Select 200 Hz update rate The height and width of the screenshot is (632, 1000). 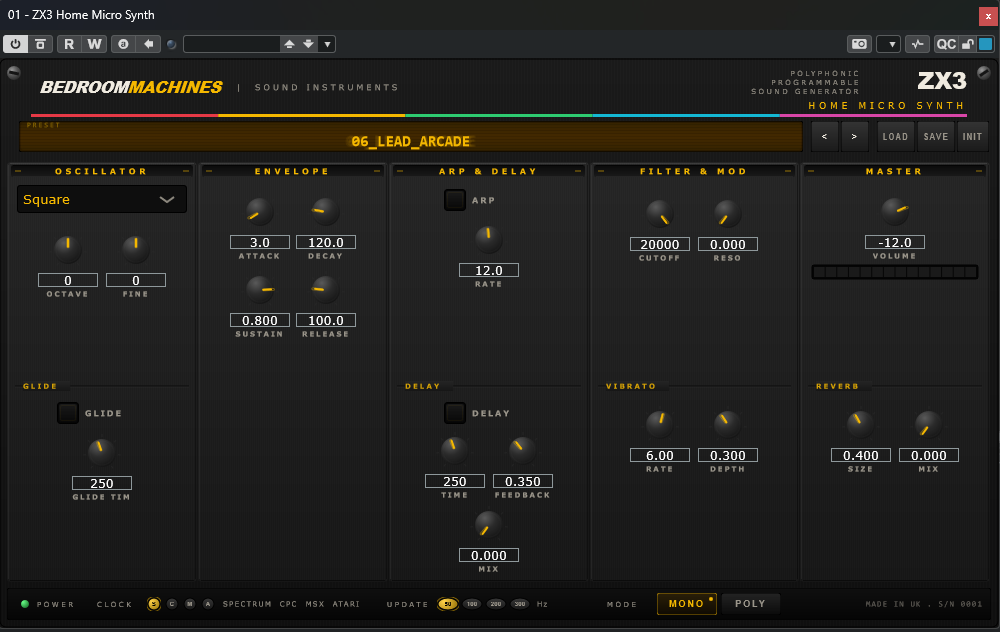pyautogui.click(x=496, y=603)
